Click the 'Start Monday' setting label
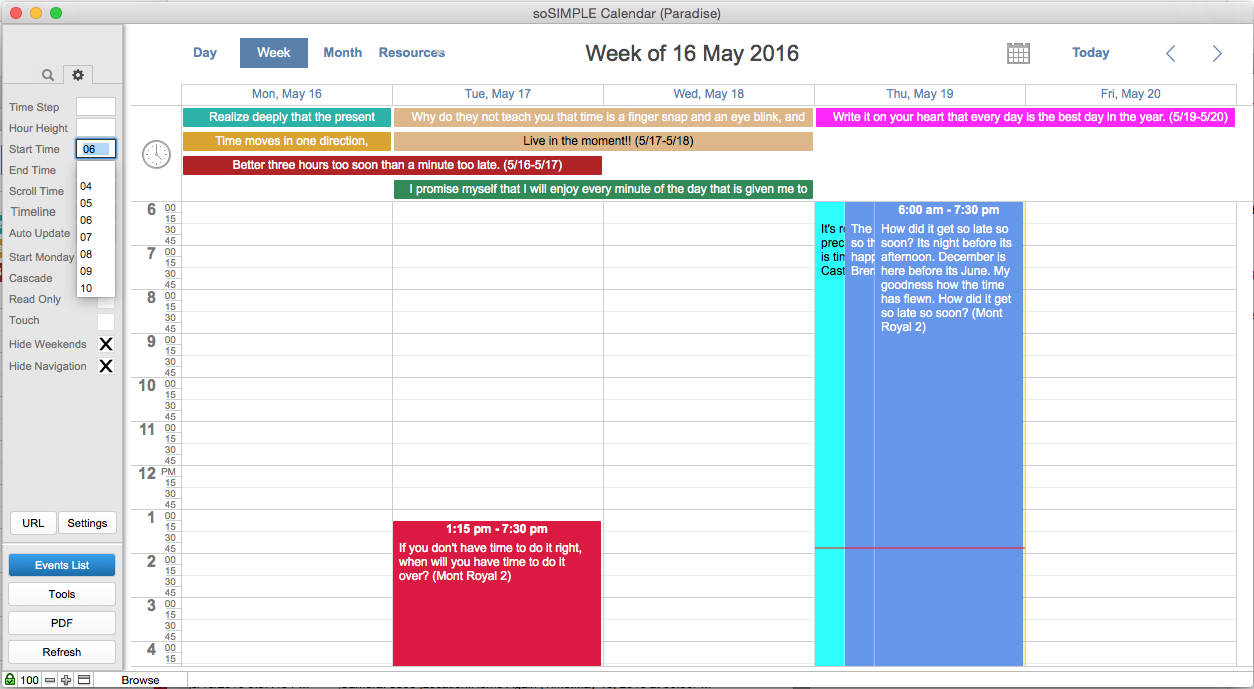This screenshot has width=1254, height=689. (41, 257)
